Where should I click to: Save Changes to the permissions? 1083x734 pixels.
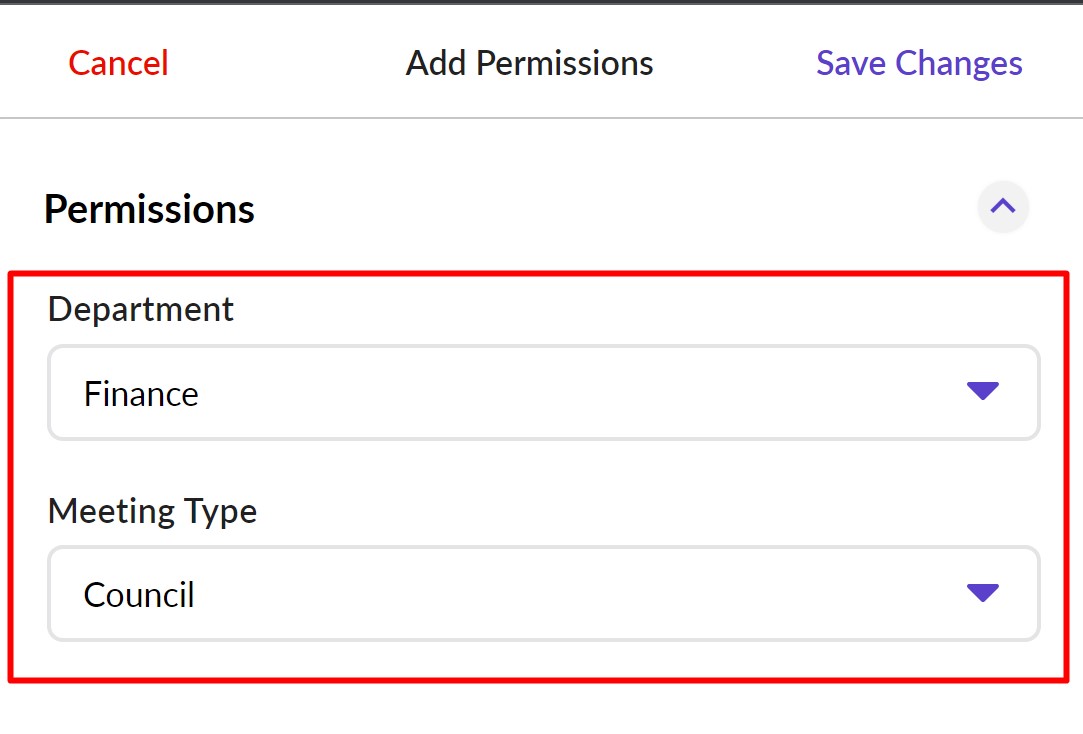tap(919, 63)
